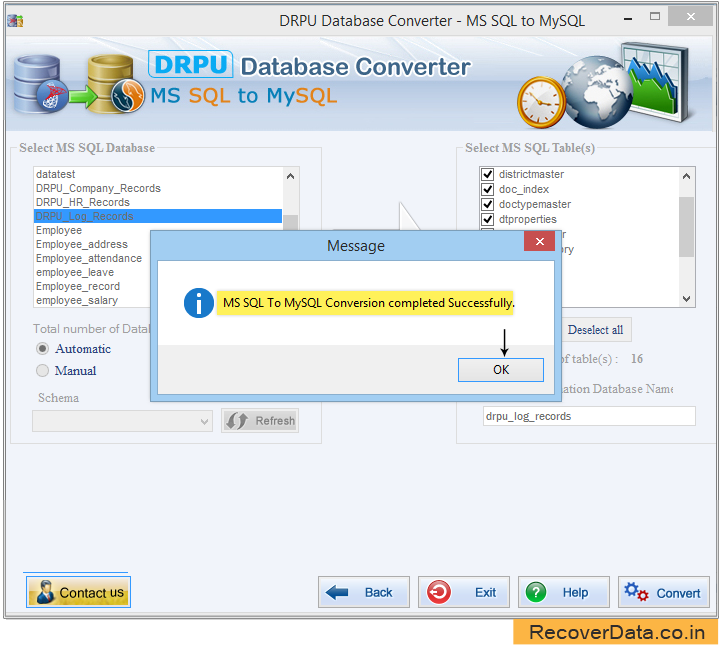Click the Help button

click(x=563, y=592)
